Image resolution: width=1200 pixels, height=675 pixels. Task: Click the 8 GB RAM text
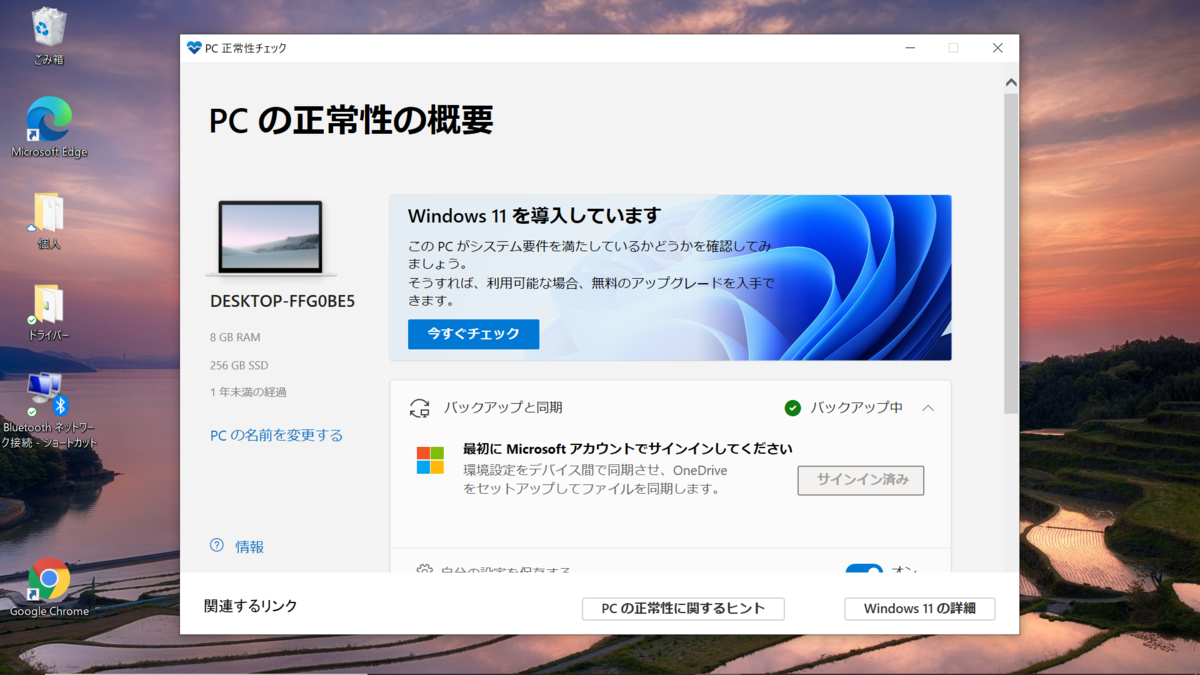coord(235,338)
